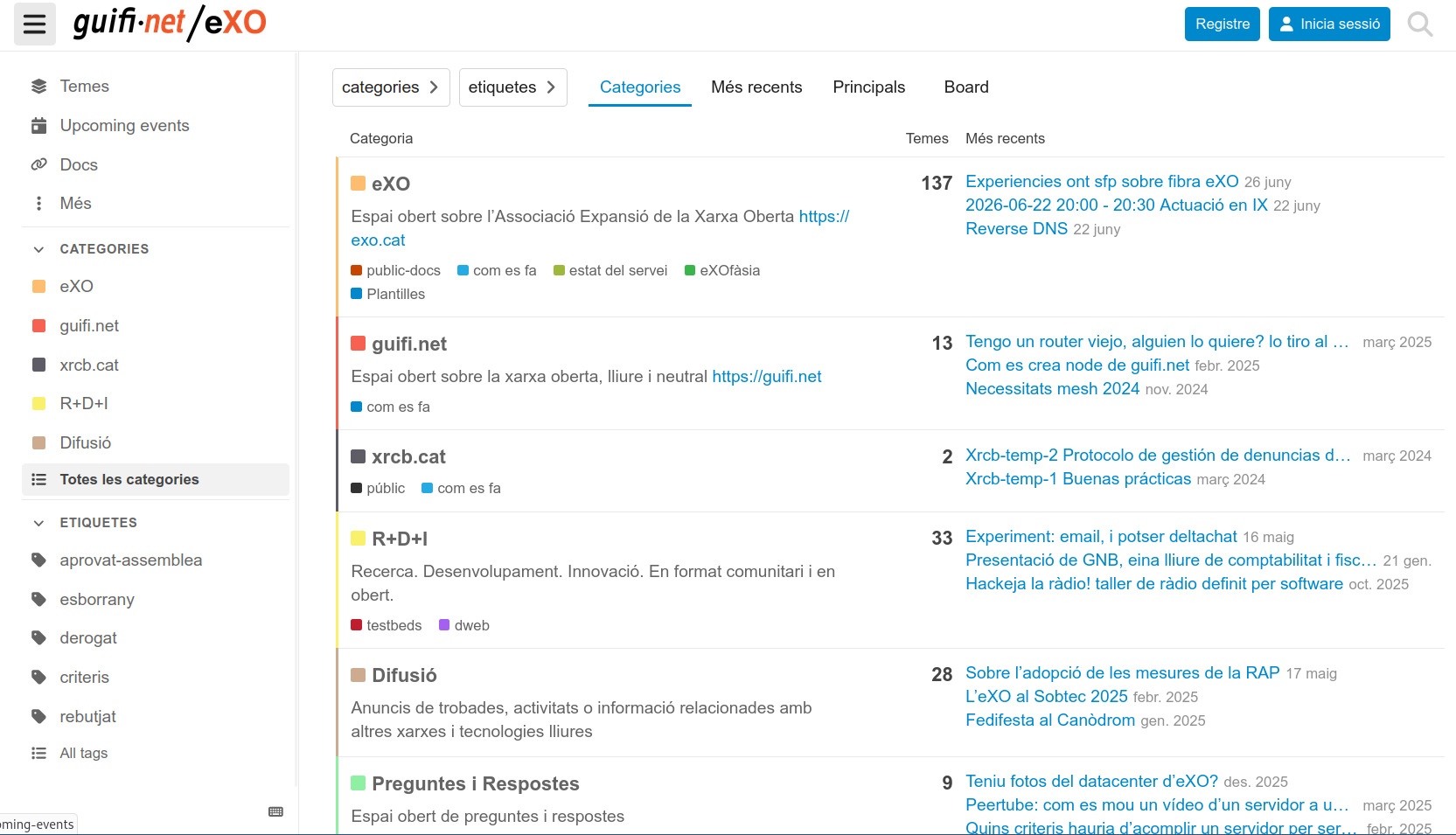Toggle the hamburger sidebar menu
The height and width of the screenshot is (835, 1456).
coord(35,24)
